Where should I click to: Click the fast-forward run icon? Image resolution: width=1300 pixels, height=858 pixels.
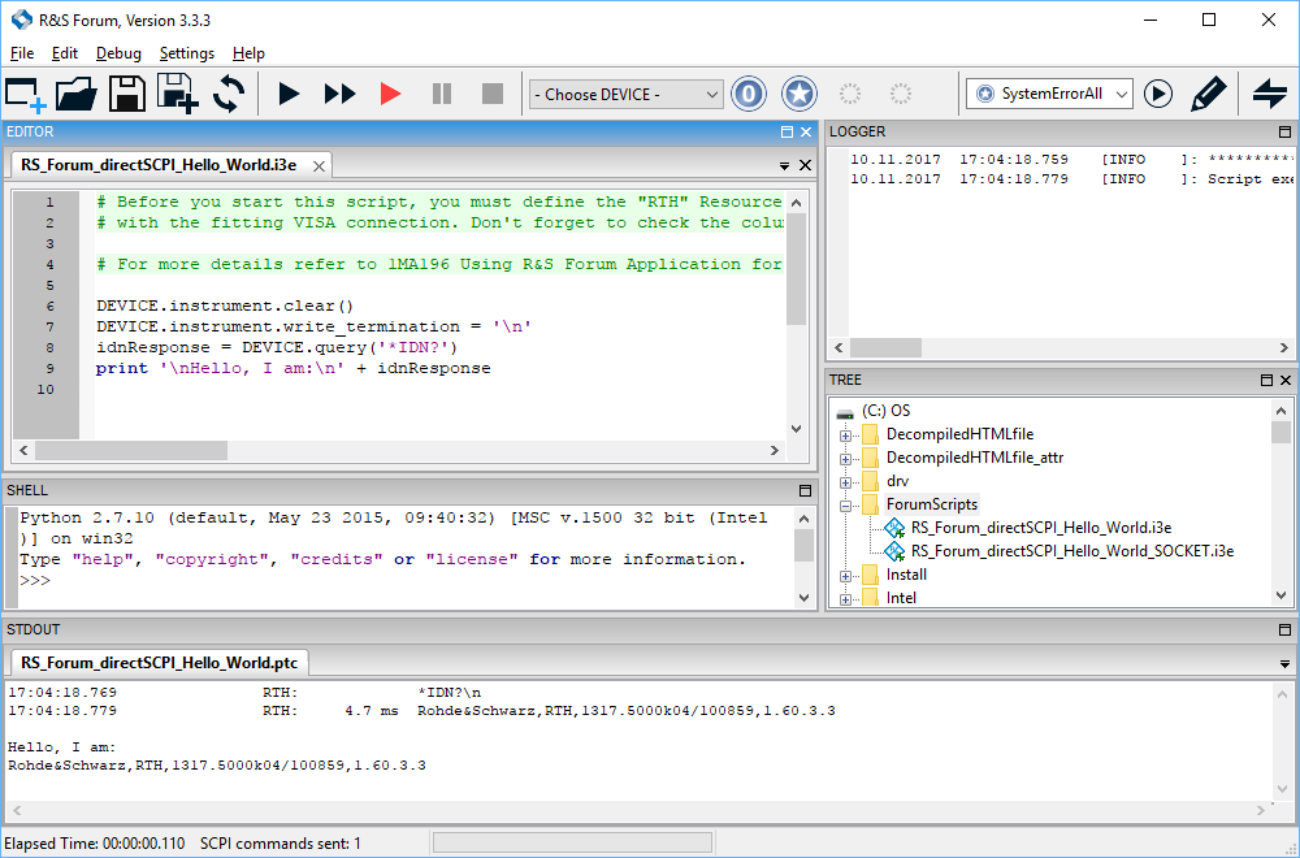(x=340, y=94)
